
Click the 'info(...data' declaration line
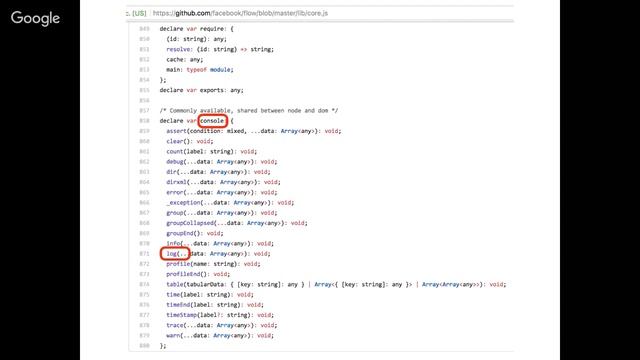pos(220,243)
